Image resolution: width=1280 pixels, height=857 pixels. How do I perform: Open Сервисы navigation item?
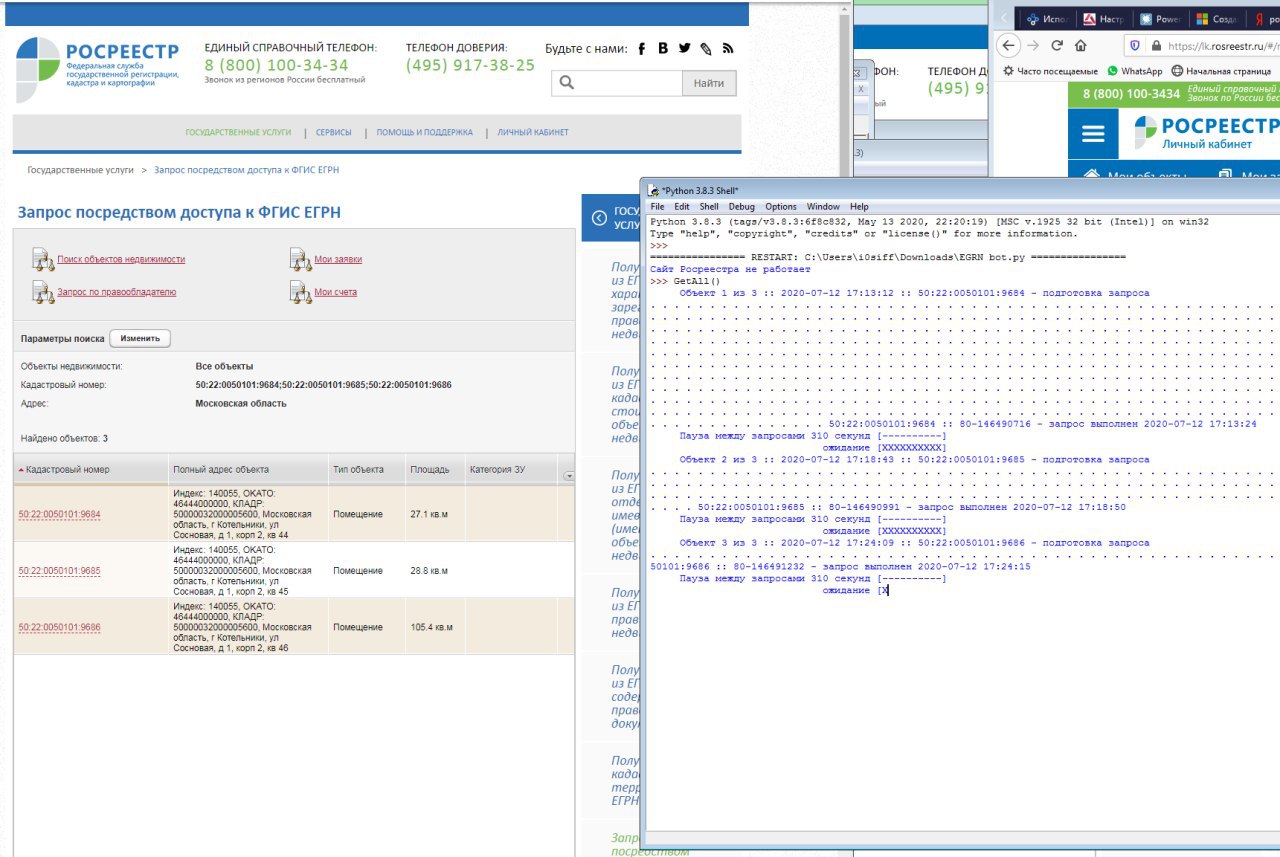(333, 132)
